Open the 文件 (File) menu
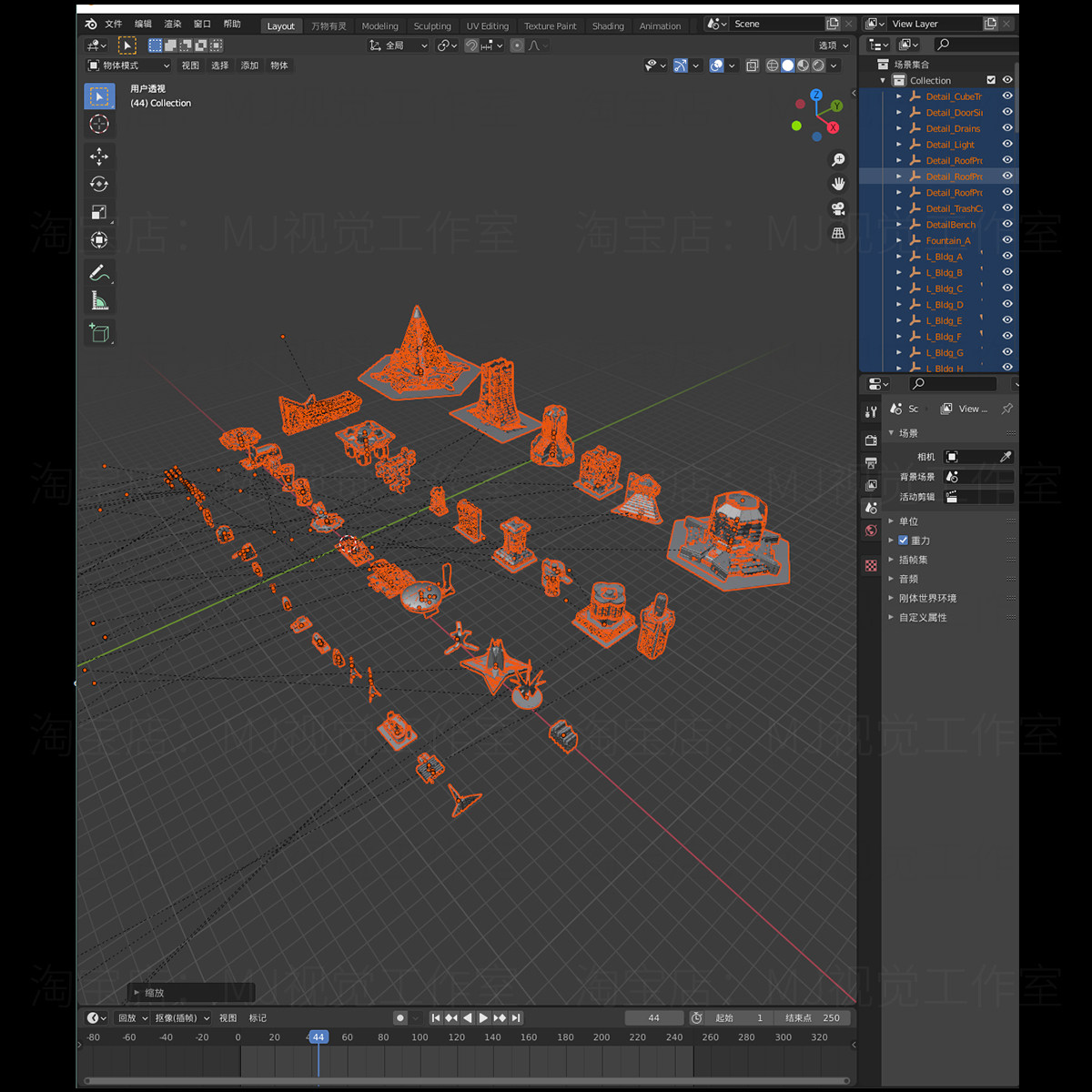 click(x=113, y=24)
